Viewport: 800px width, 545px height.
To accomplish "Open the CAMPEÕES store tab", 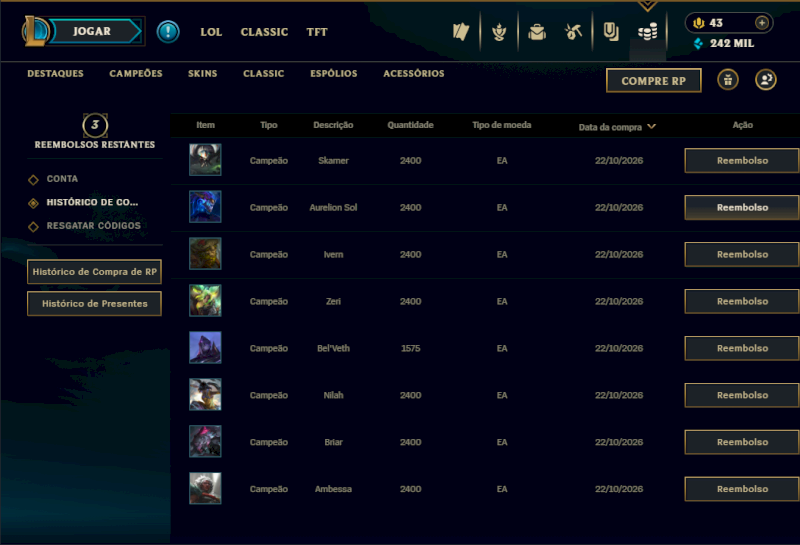I will [136, 73].
